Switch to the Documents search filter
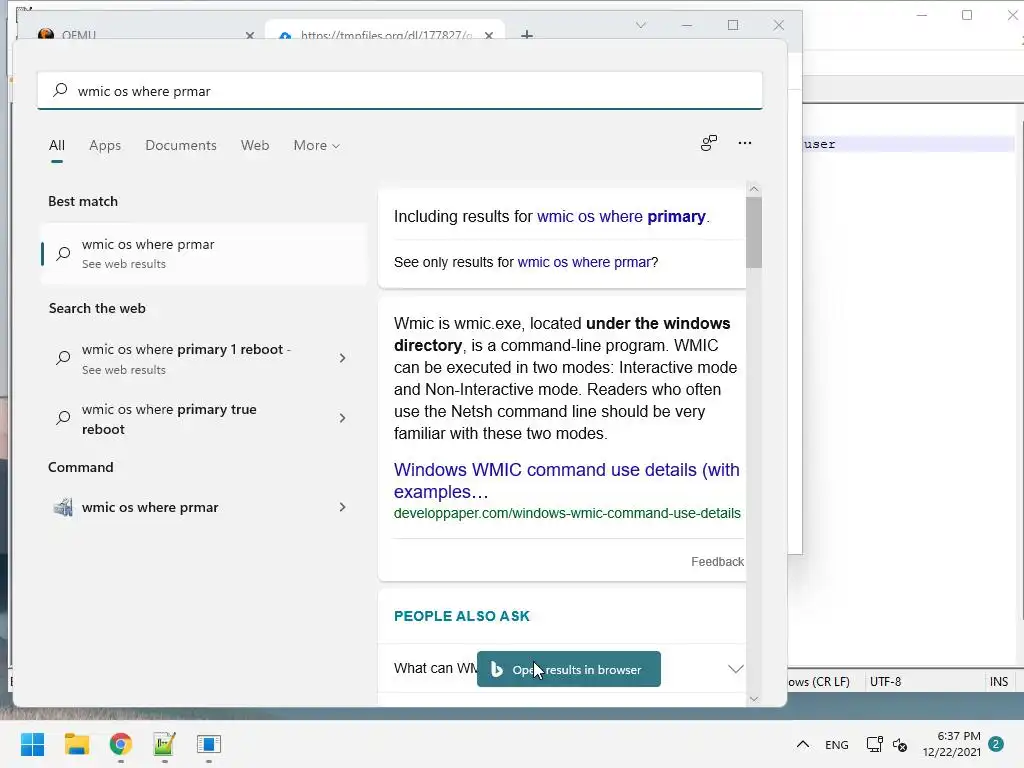The width and height of the screenshot is (1024, 768). pyautogui.click(x=181, y=145)
